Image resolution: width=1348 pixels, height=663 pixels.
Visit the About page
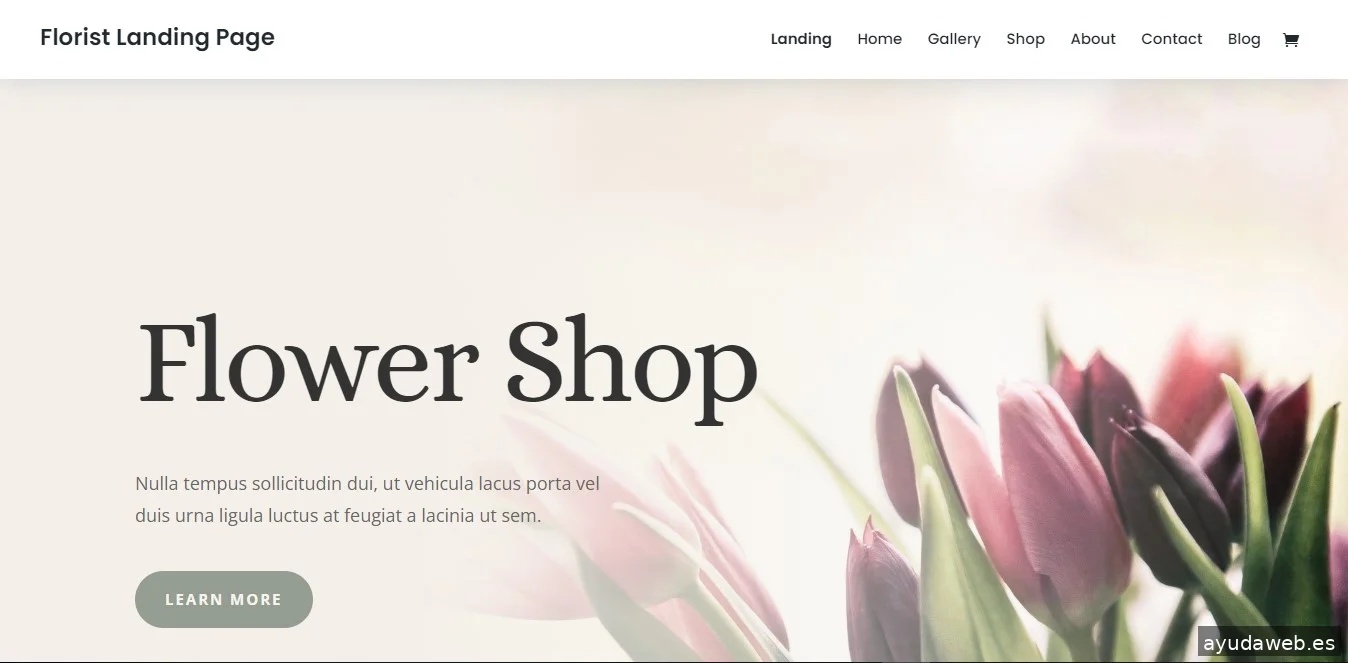click(1093, 39)
